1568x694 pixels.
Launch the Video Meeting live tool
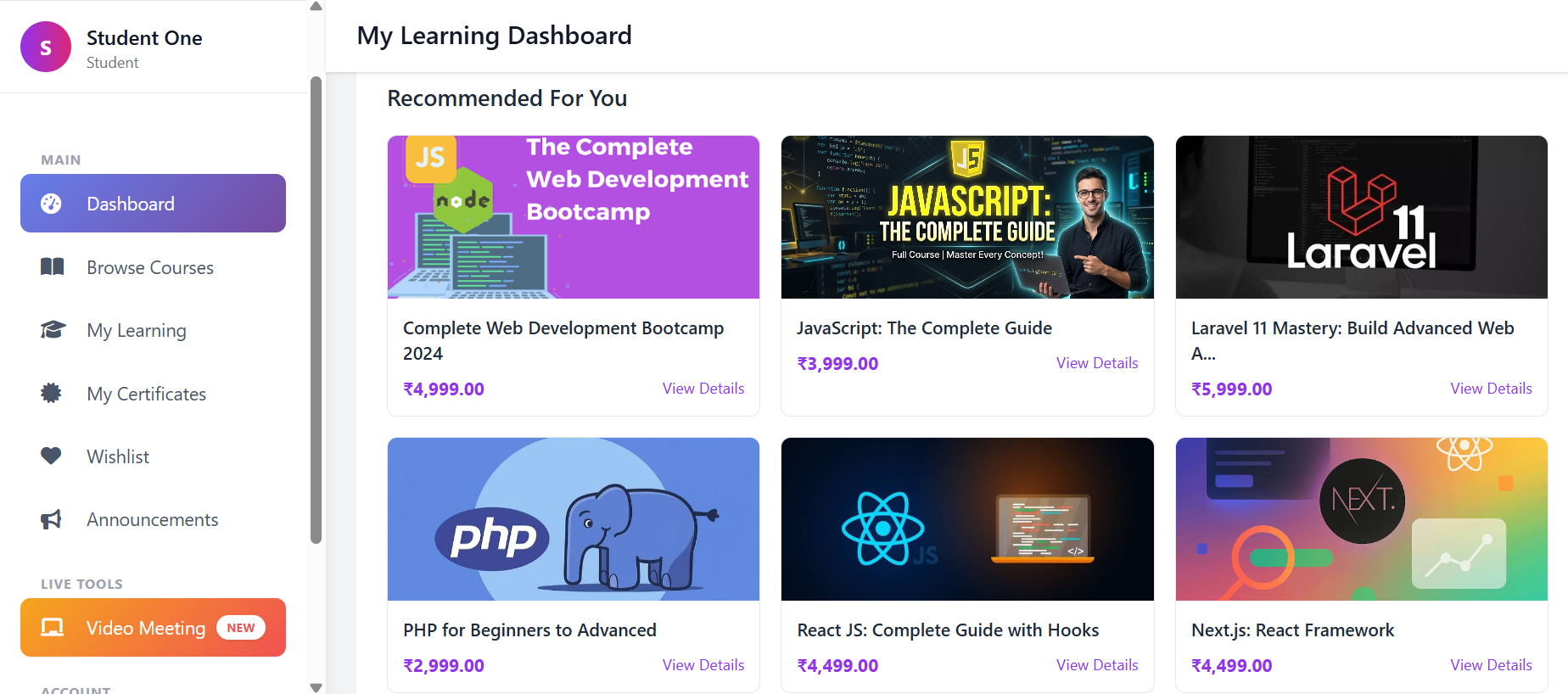point(153,628)
